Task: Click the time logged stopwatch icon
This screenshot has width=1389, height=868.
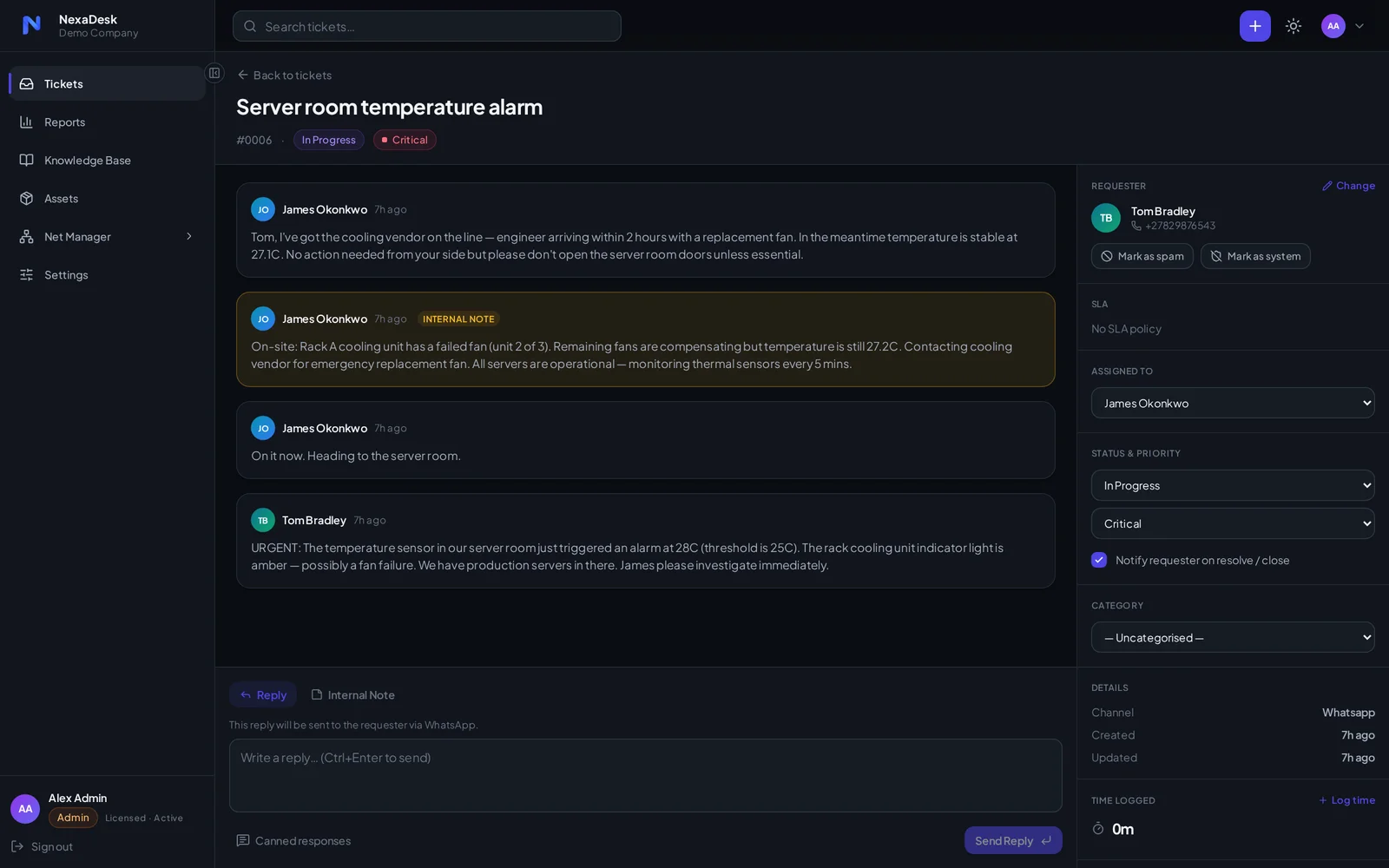Action: pyautogui.click(x=1098, y=829)
